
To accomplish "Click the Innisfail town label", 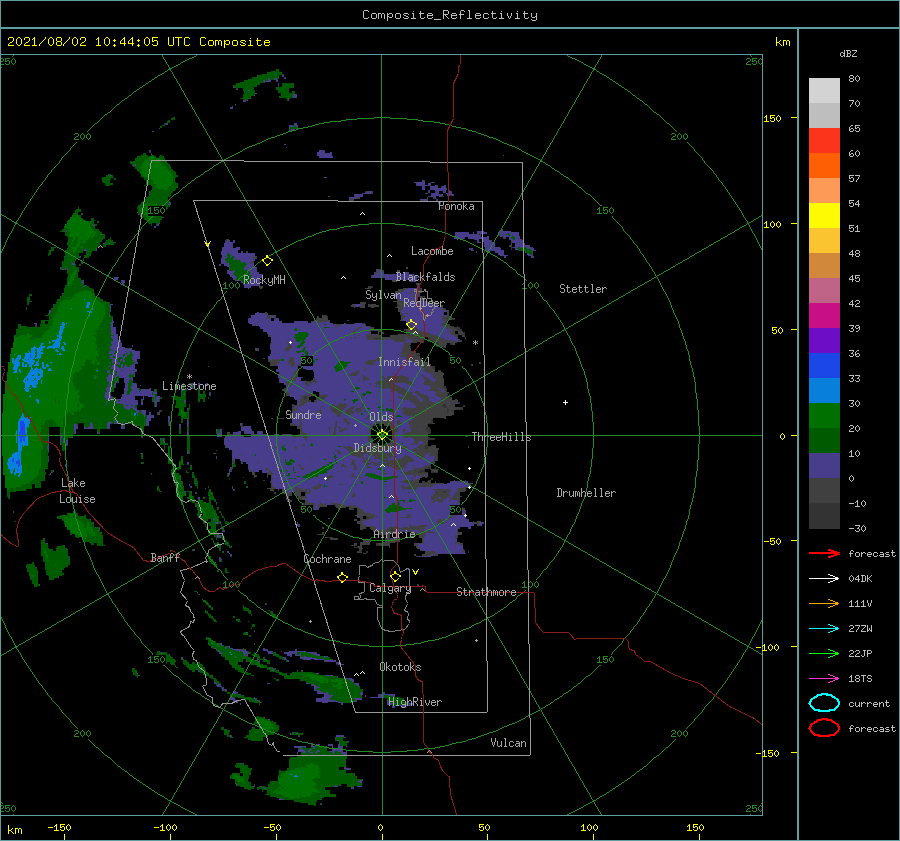I will [x=404, y=362].
